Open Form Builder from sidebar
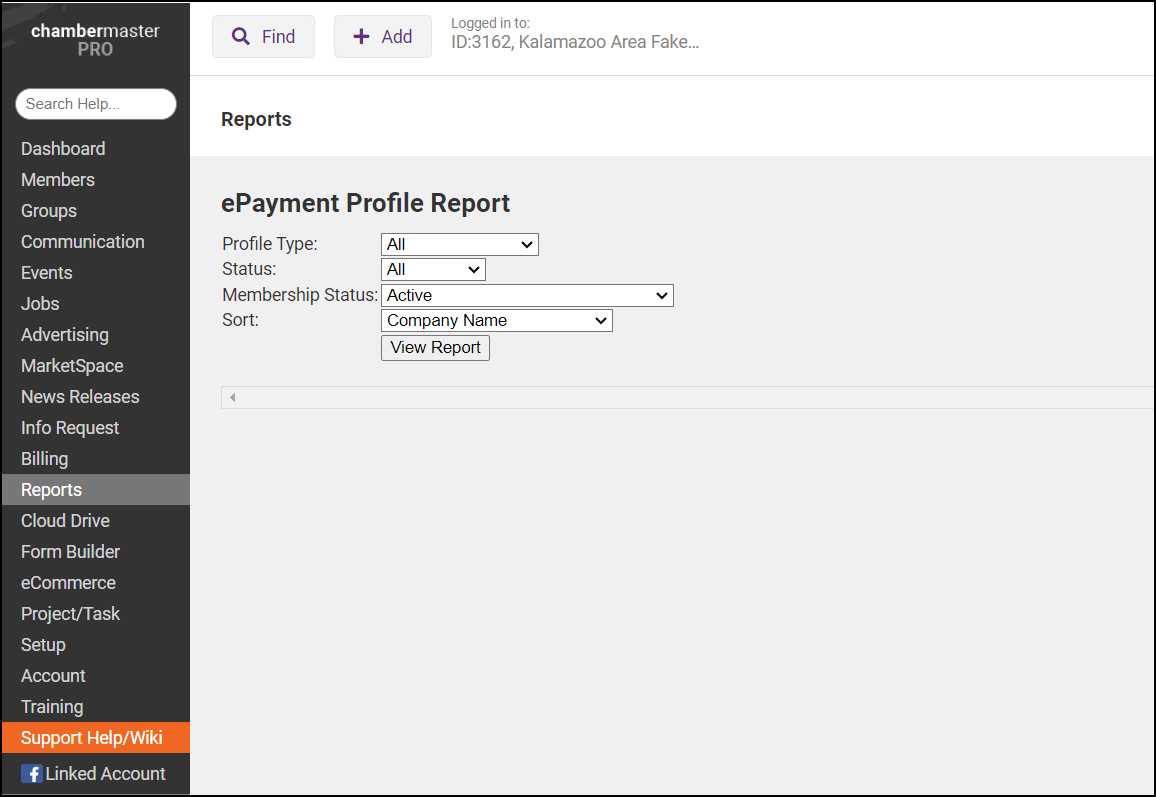This screenshot has height=797, width=1156. [70, 552]
